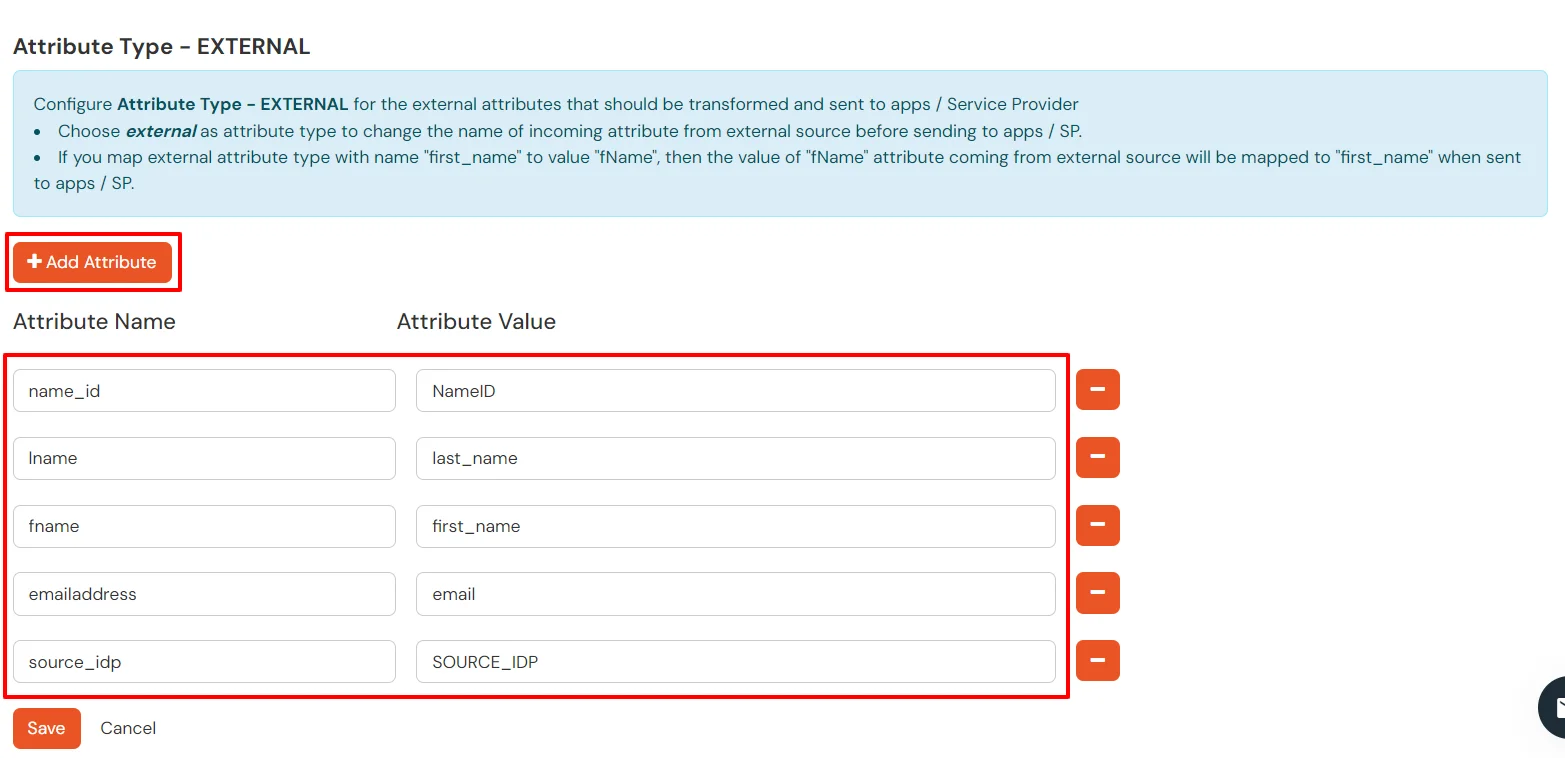Select the NameID attribute value field

[x=735, y=390]
